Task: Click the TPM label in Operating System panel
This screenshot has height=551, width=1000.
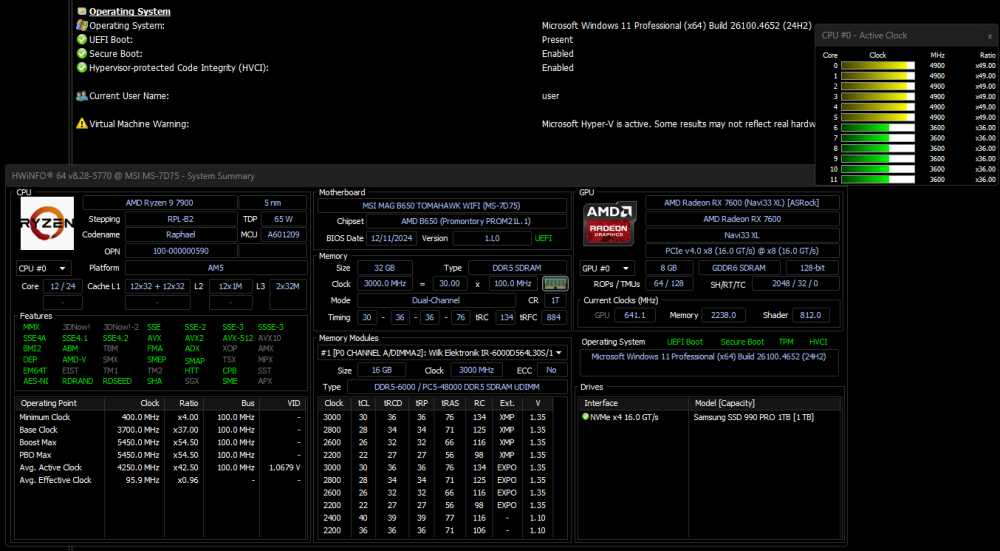Action: point(786,342)
